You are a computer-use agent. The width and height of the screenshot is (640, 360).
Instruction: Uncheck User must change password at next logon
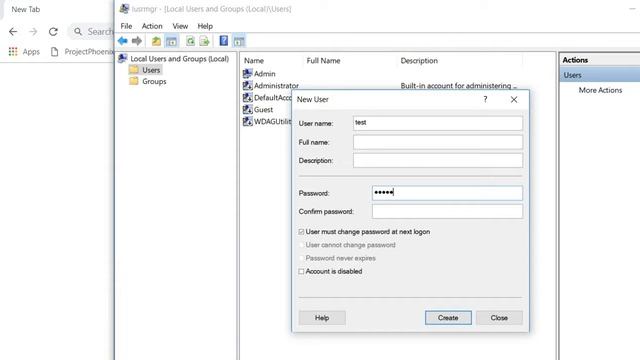click(x=301, y=232)
